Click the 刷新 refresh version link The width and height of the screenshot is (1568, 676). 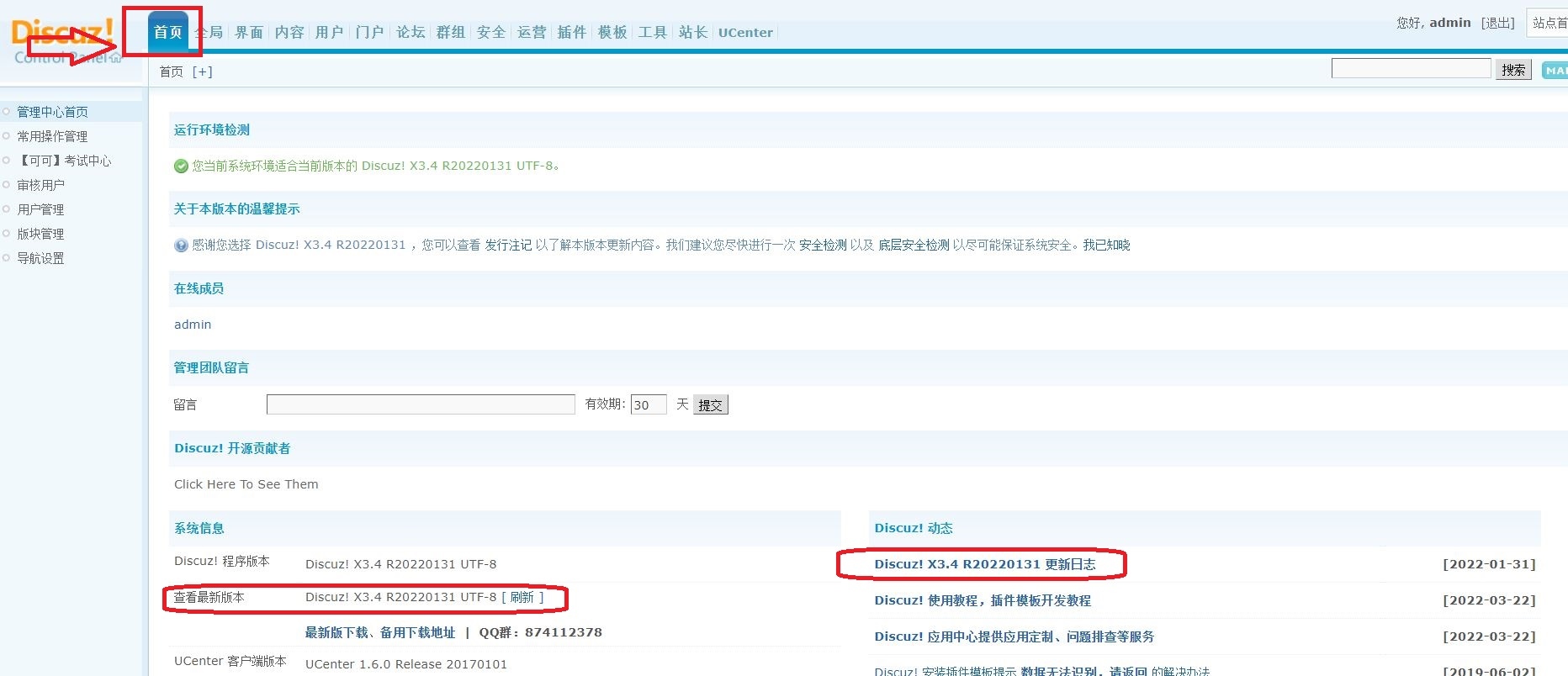pyautogui.click(x=522, y=597)
